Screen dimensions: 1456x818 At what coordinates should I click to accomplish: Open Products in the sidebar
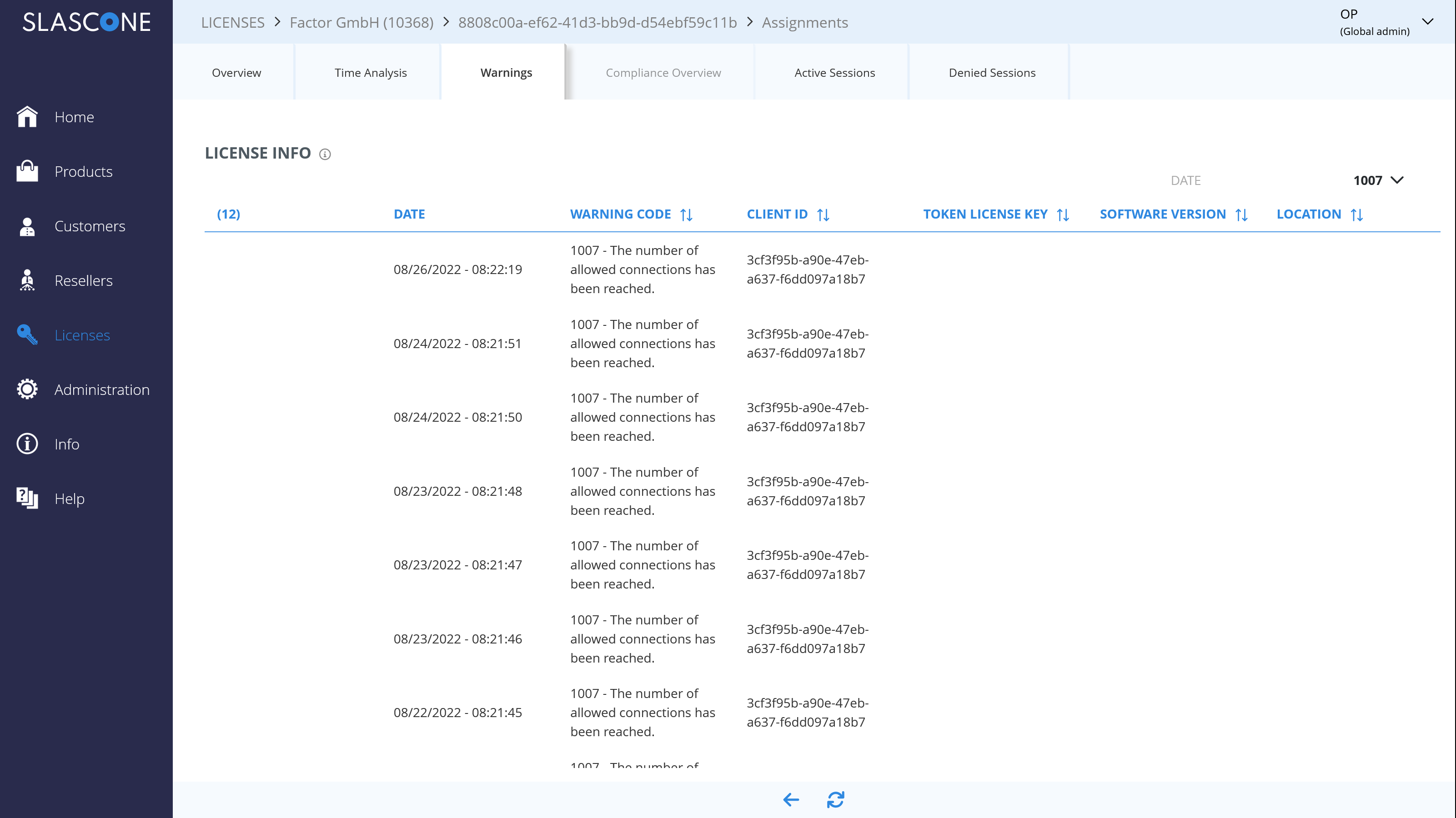83,172
